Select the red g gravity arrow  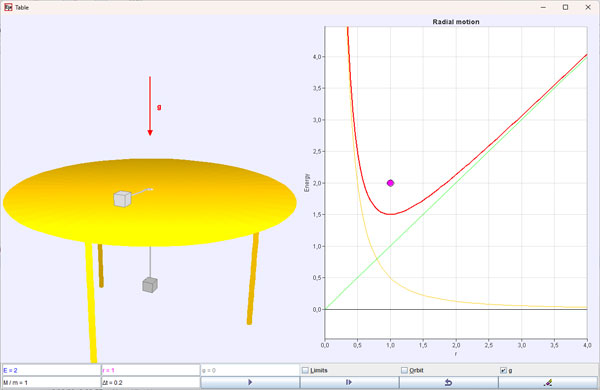click(x=150, y=106)
